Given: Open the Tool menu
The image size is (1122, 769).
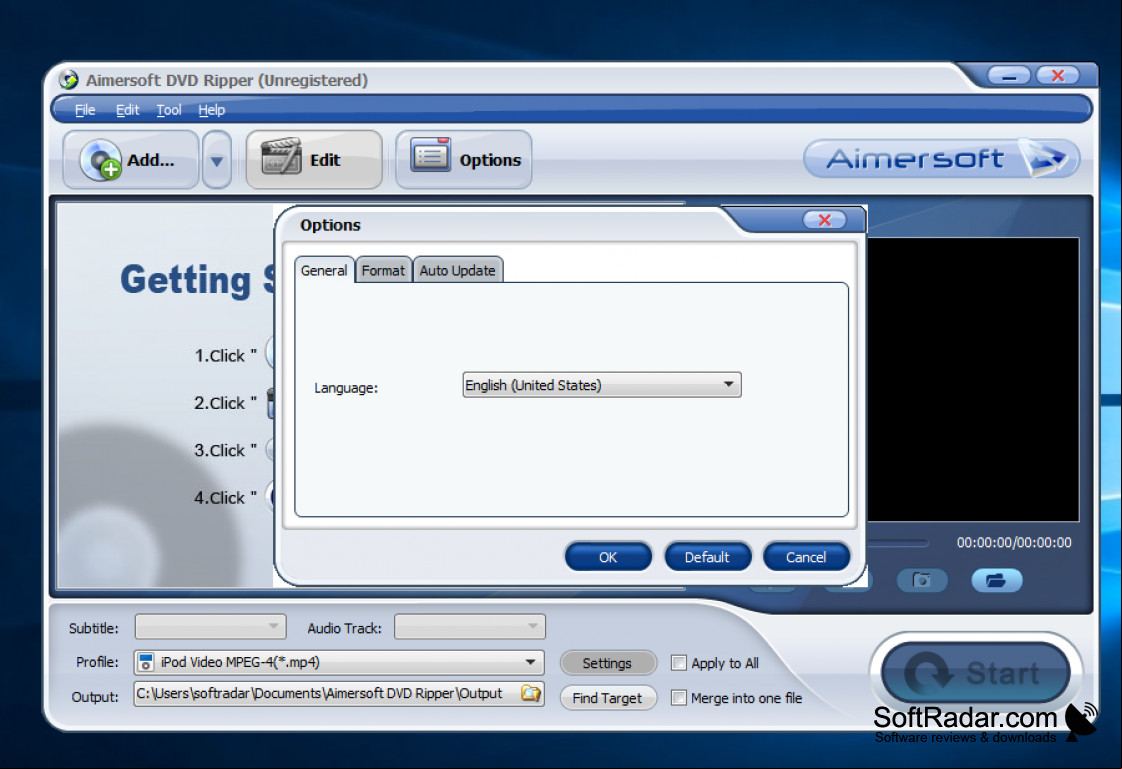Looking at the screenshot, I should 169,110.
